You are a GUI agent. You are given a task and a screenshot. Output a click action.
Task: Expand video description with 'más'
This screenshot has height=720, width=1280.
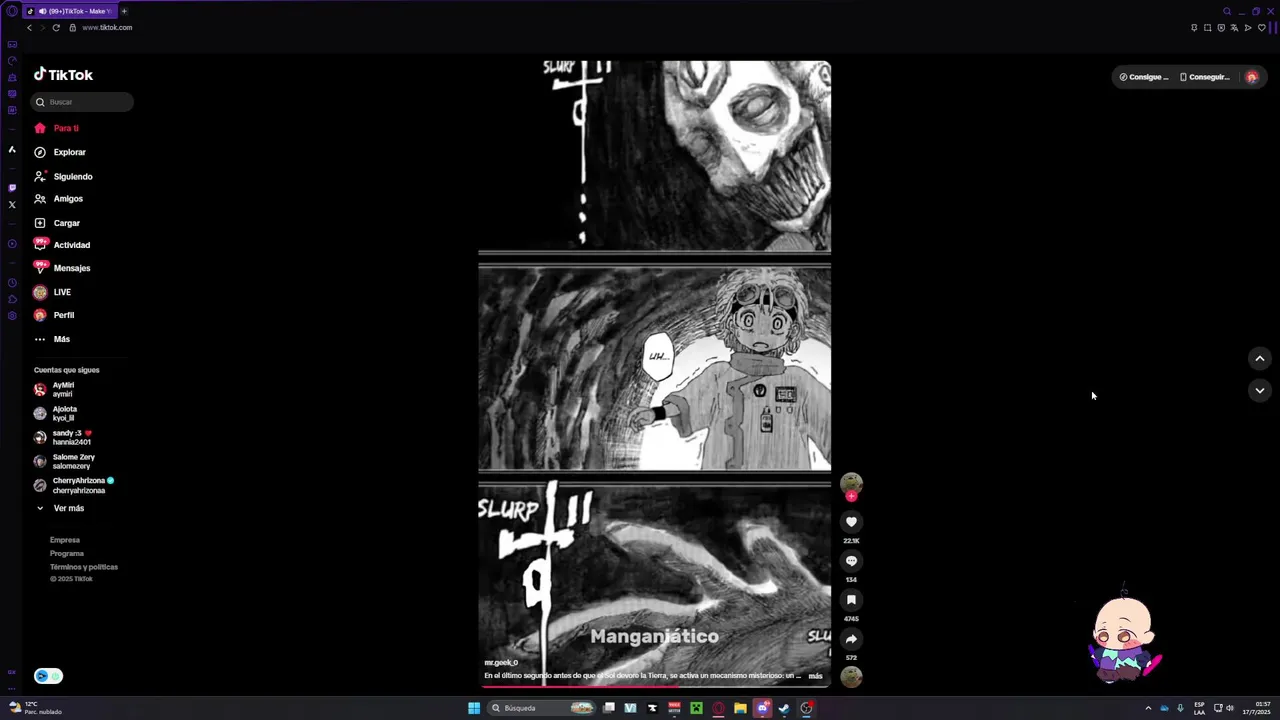(x=815, y=676)
